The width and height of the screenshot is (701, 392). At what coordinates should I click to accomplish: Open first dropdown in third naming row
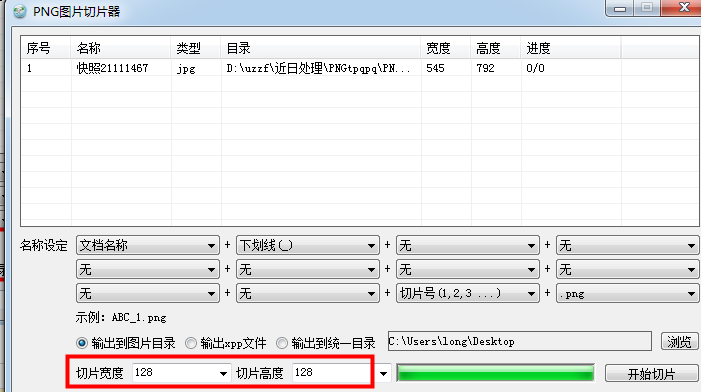tap(148, 294)
